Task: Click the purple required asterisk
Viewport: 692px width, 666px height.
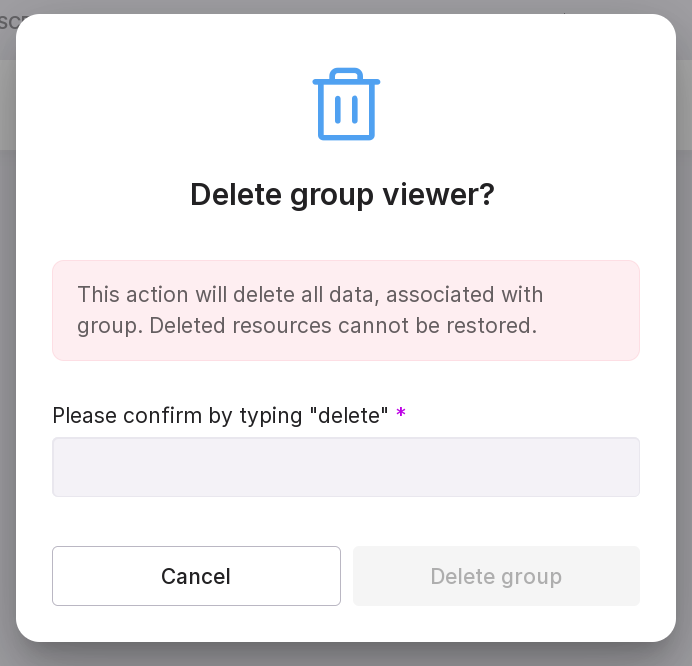Action: (401, 415)
